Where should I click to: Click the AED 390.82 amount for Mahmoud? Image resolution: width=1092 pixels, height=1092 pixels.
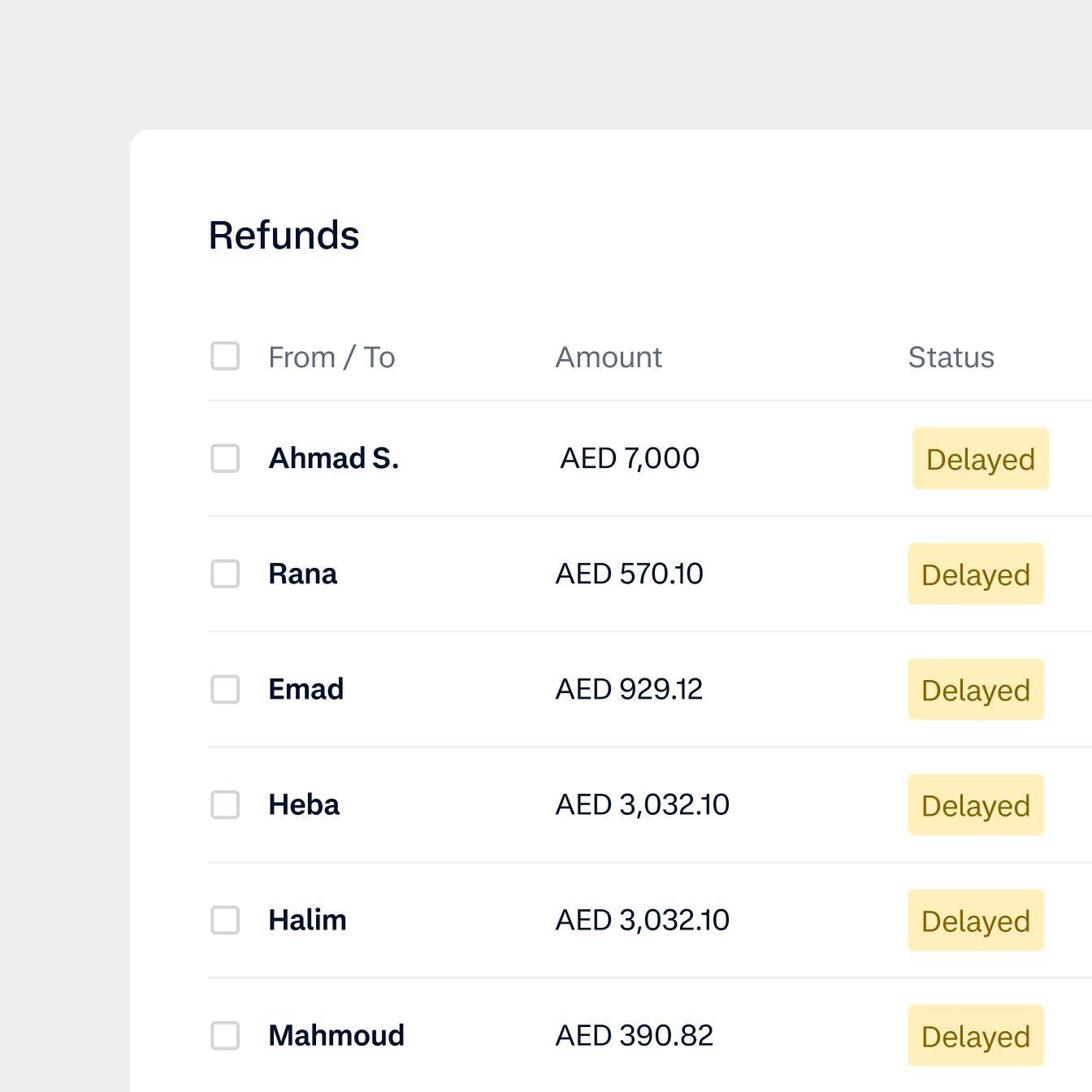pos(635,1036)
